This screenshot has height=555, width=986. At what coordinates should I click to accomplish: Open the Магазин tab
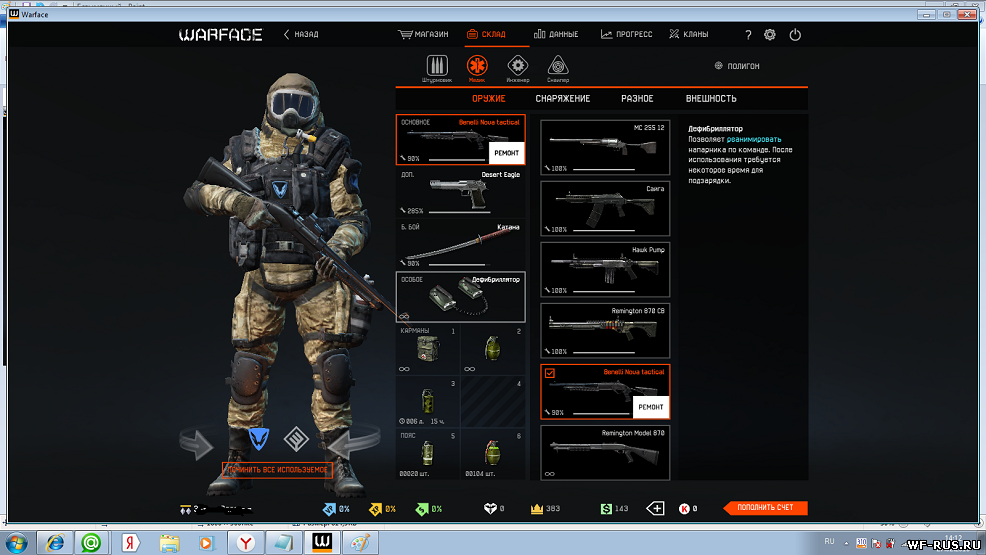pyautogui.click(x=423, y=35)
